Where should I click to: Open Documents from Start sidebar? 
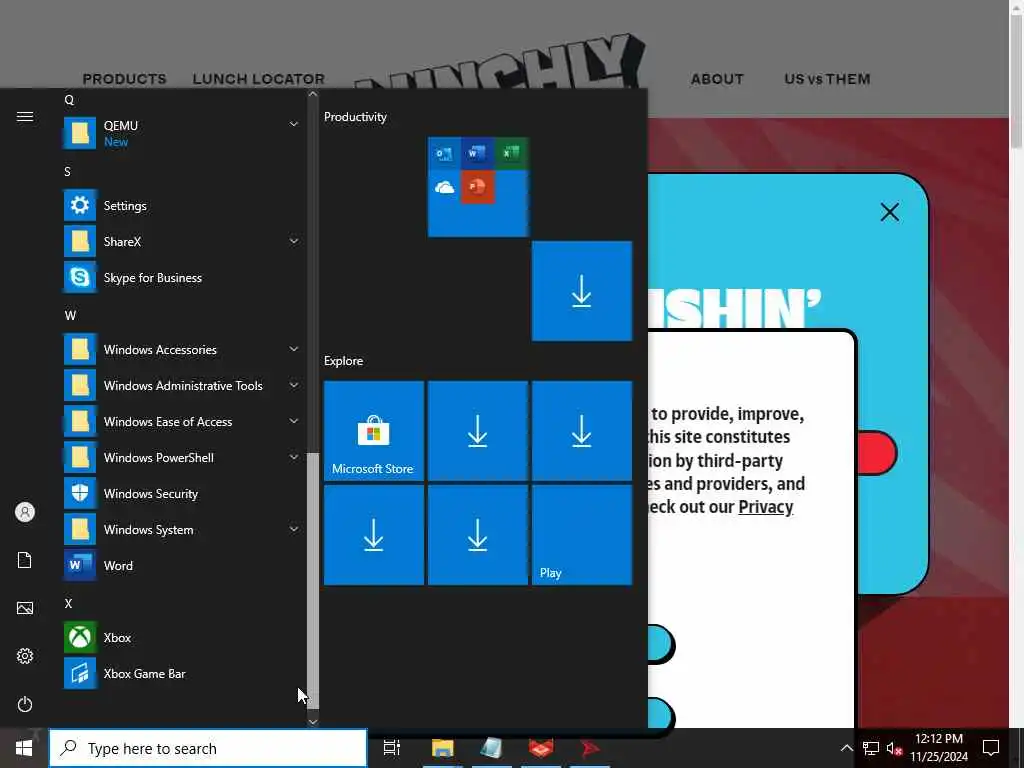(25, 560)
